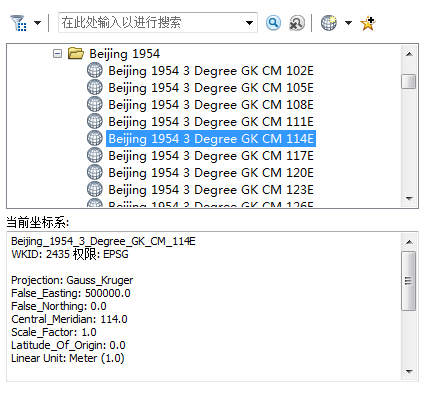
Task: Click the globe icon beside CM 117E
Action: click(x=95, y=155)
